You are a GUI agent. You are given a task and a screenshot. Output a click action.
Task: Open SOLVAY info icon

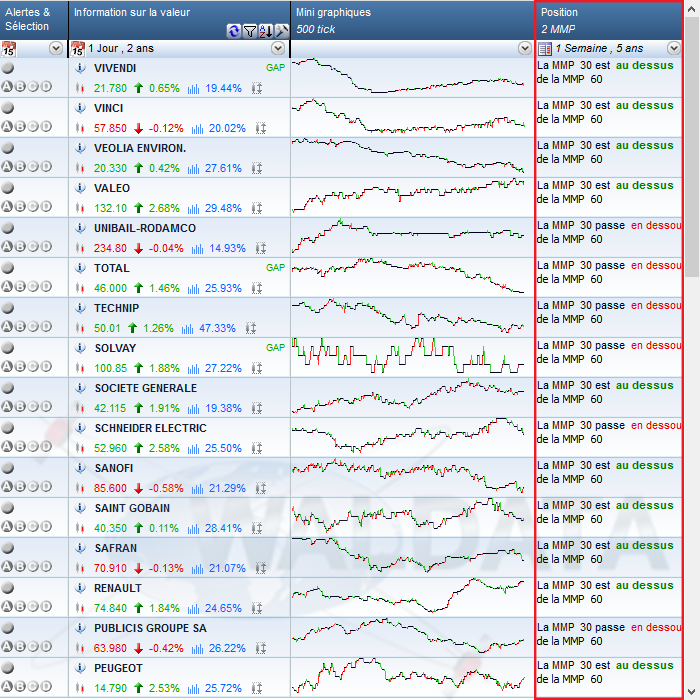click(80, 348)
